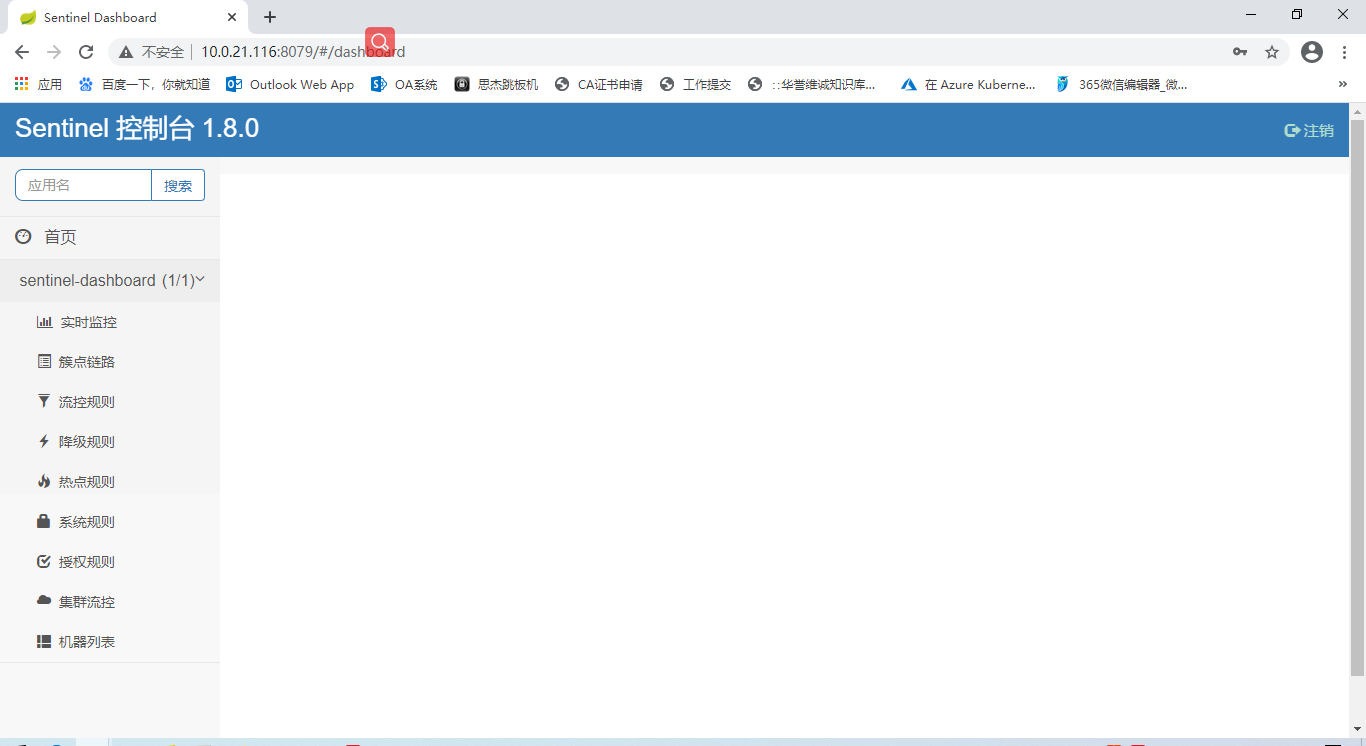1366x746 pixels.
Task: Open the Outlook Web App bookmark
Action: coord(290,84)
